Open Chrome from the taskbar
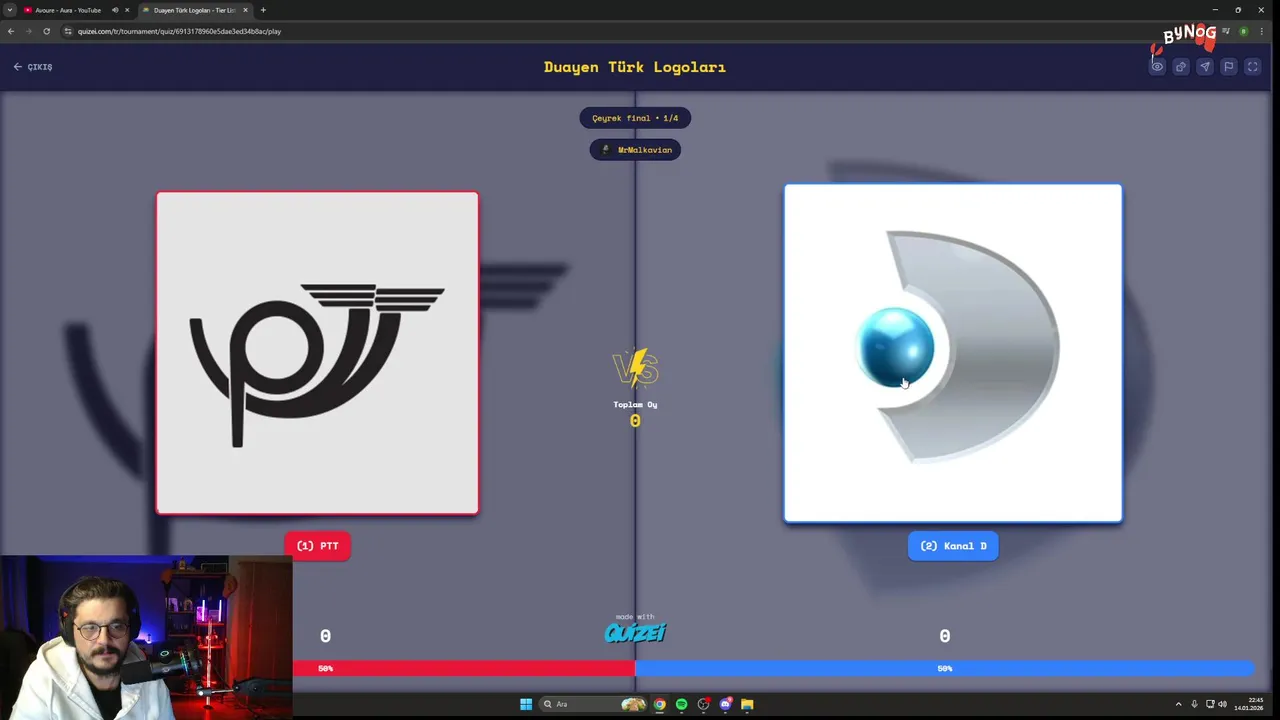The height and width of the screenshot is (720, 1280). [660, 704]
